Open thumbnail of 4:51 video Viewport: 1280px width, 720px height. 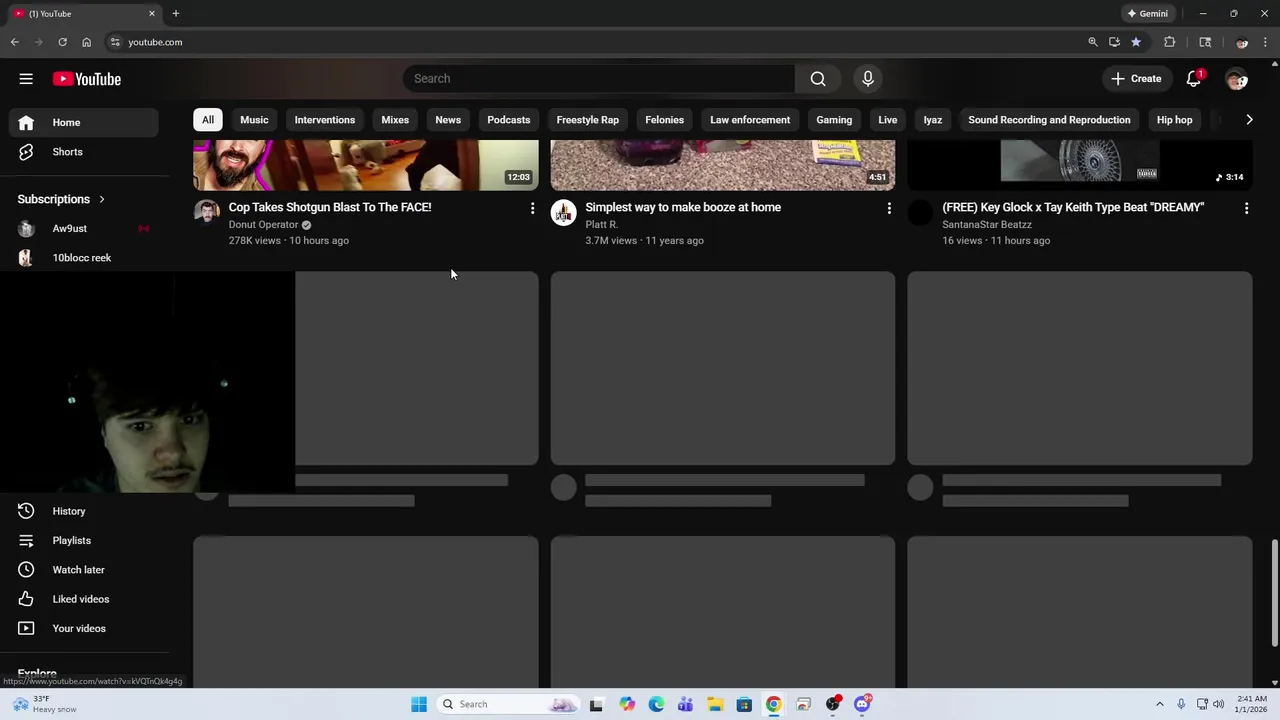click(x=723, y=165)
